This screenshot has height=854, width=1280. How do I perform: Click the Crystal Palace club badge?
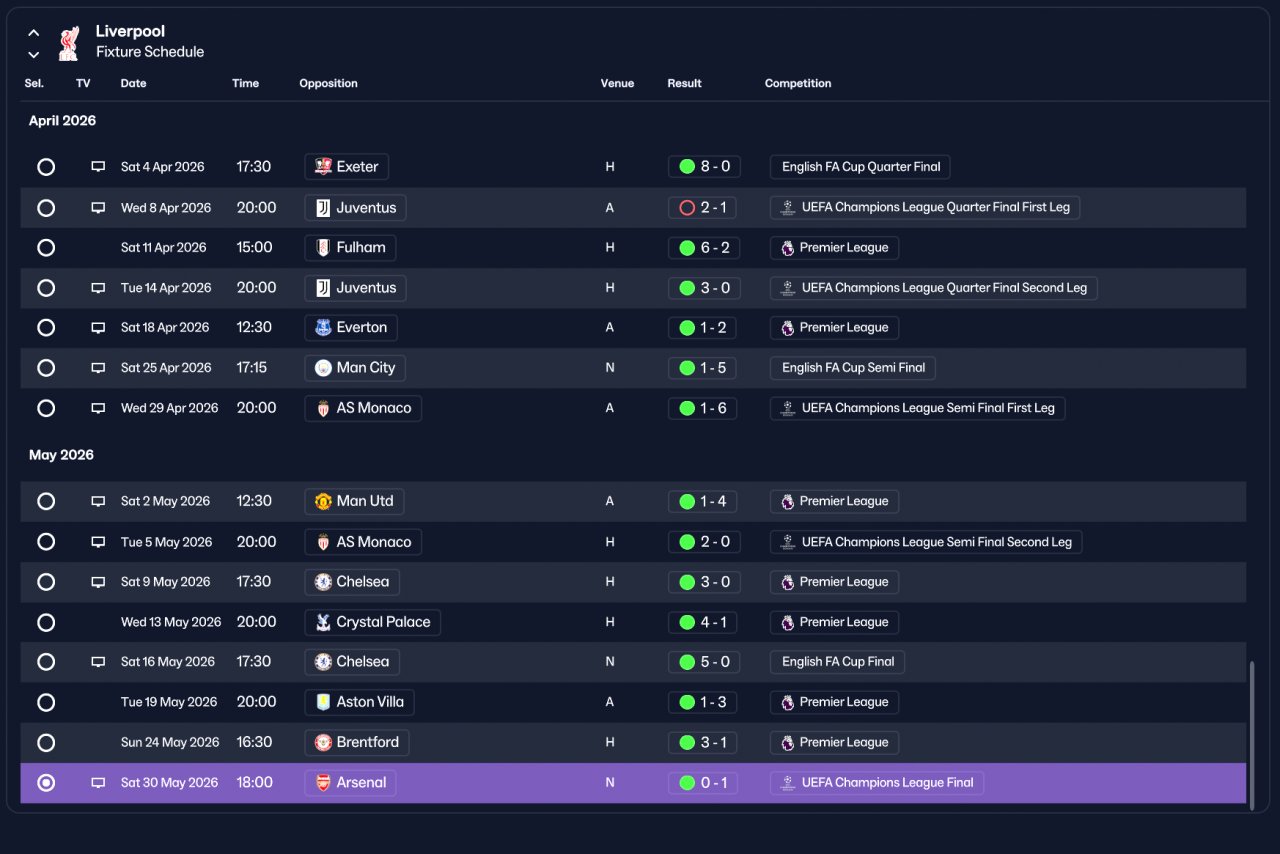[x=323, y=622]
